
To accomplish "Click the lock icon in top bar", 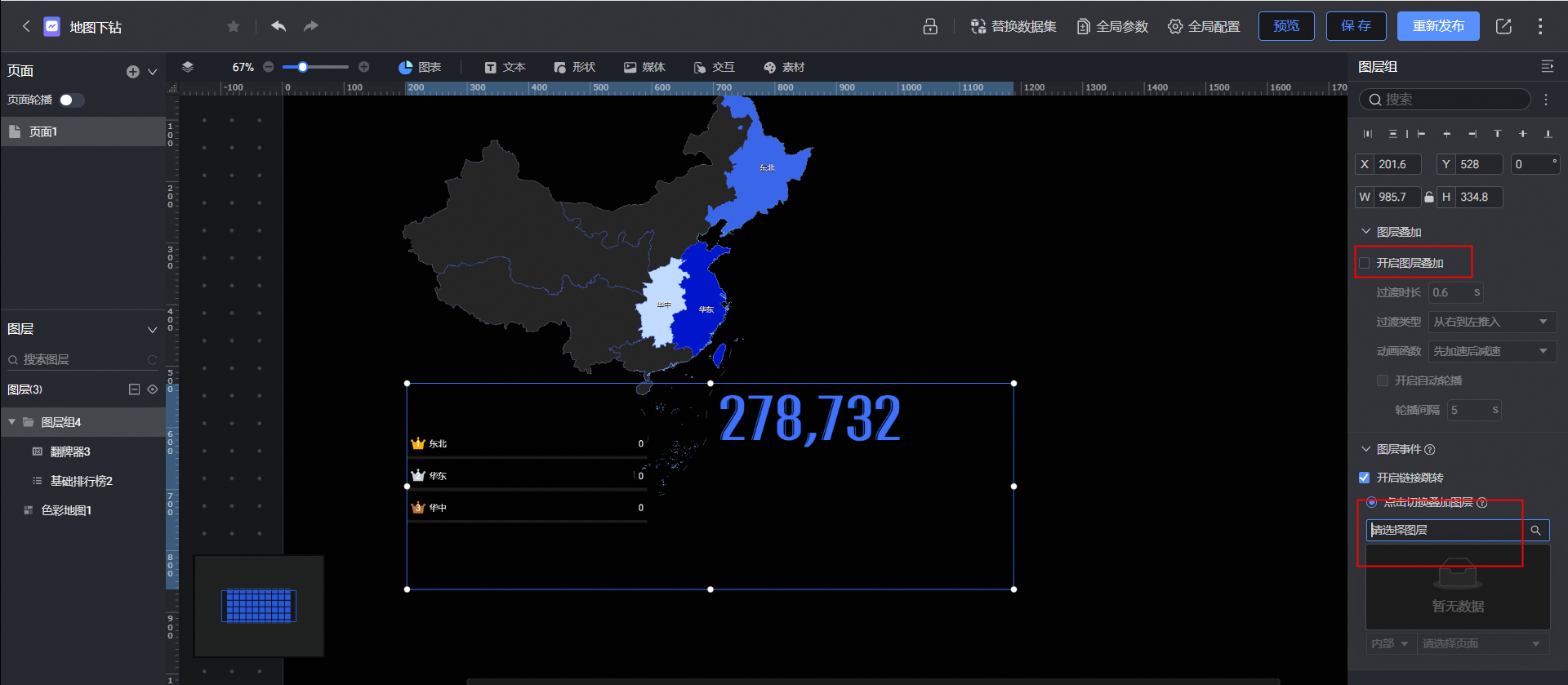I will coord(930,26).
